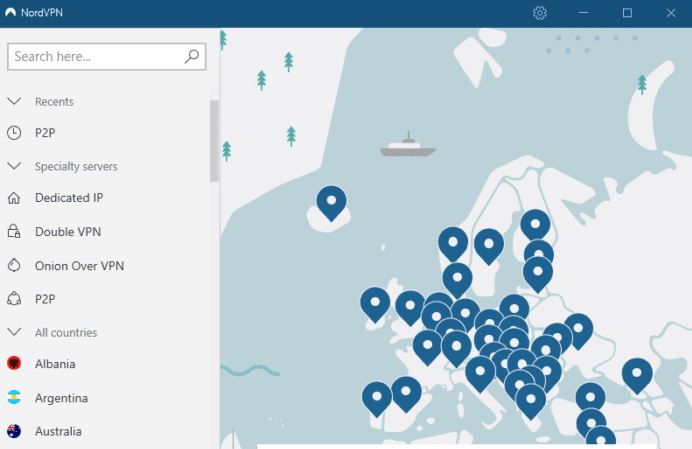Click the Onion Over VPN onion icon
This screenshot has height=449, width=692.
14,265
